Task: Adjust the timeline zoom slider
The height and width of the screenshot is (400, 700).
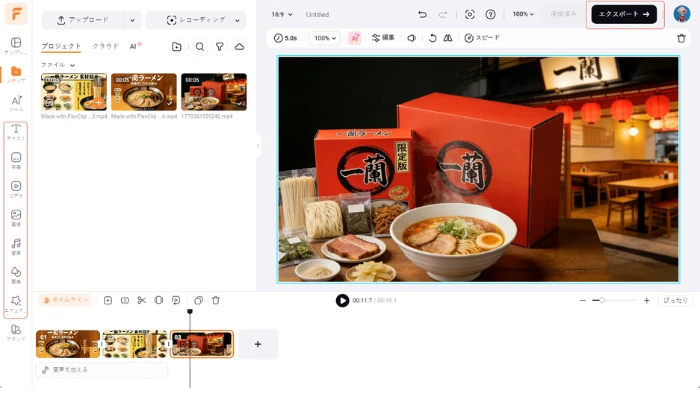Action: coord(599,300)
